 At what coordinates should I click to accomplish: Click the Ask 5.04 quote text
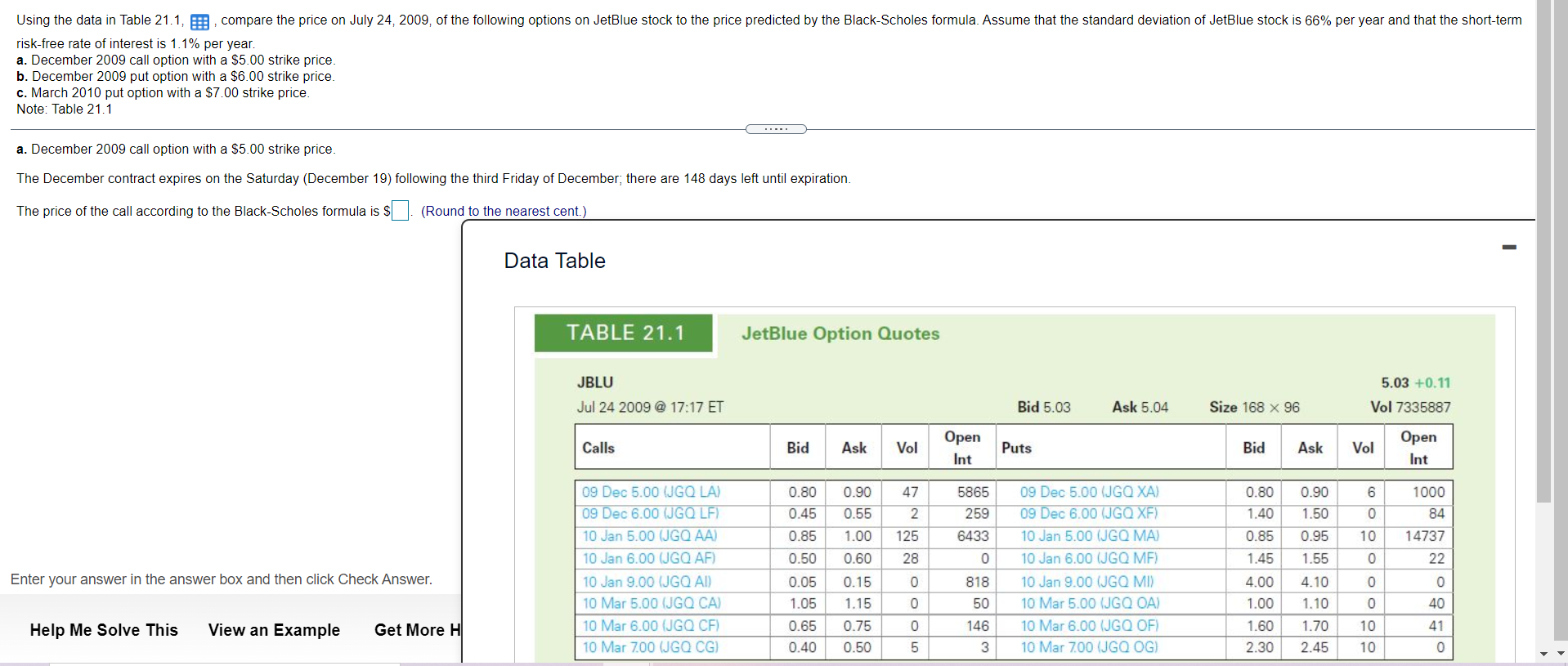click(x=1140, y=407)
